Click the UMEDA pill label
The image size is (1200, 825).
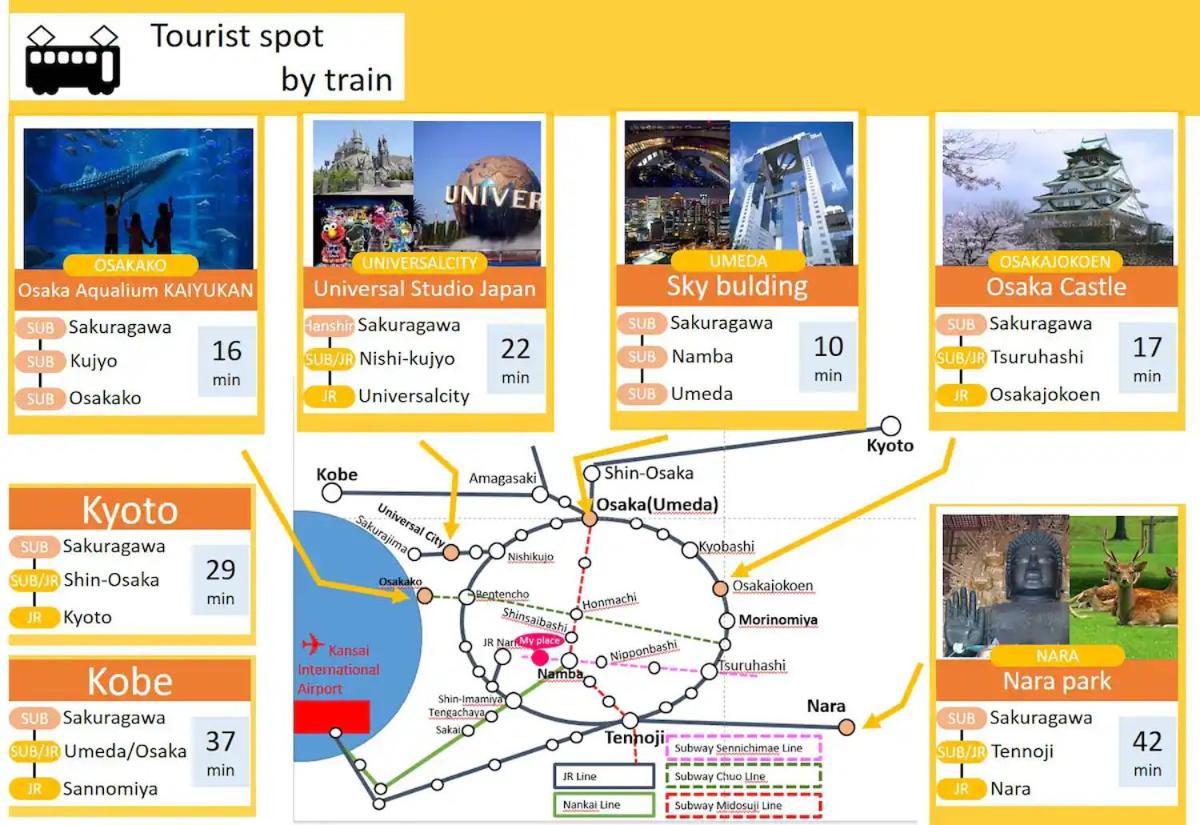(x=738, y=262)
